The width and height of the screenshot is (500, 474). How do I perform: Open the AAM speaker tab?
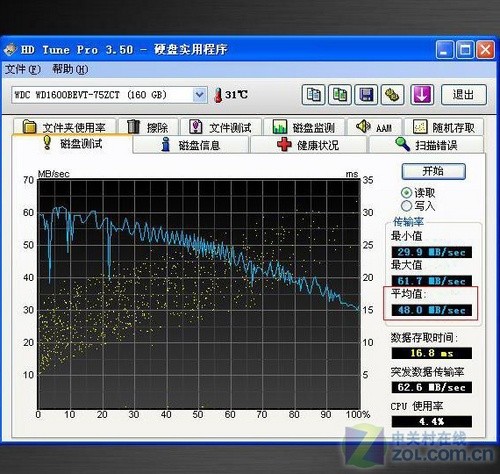(375, 127)
